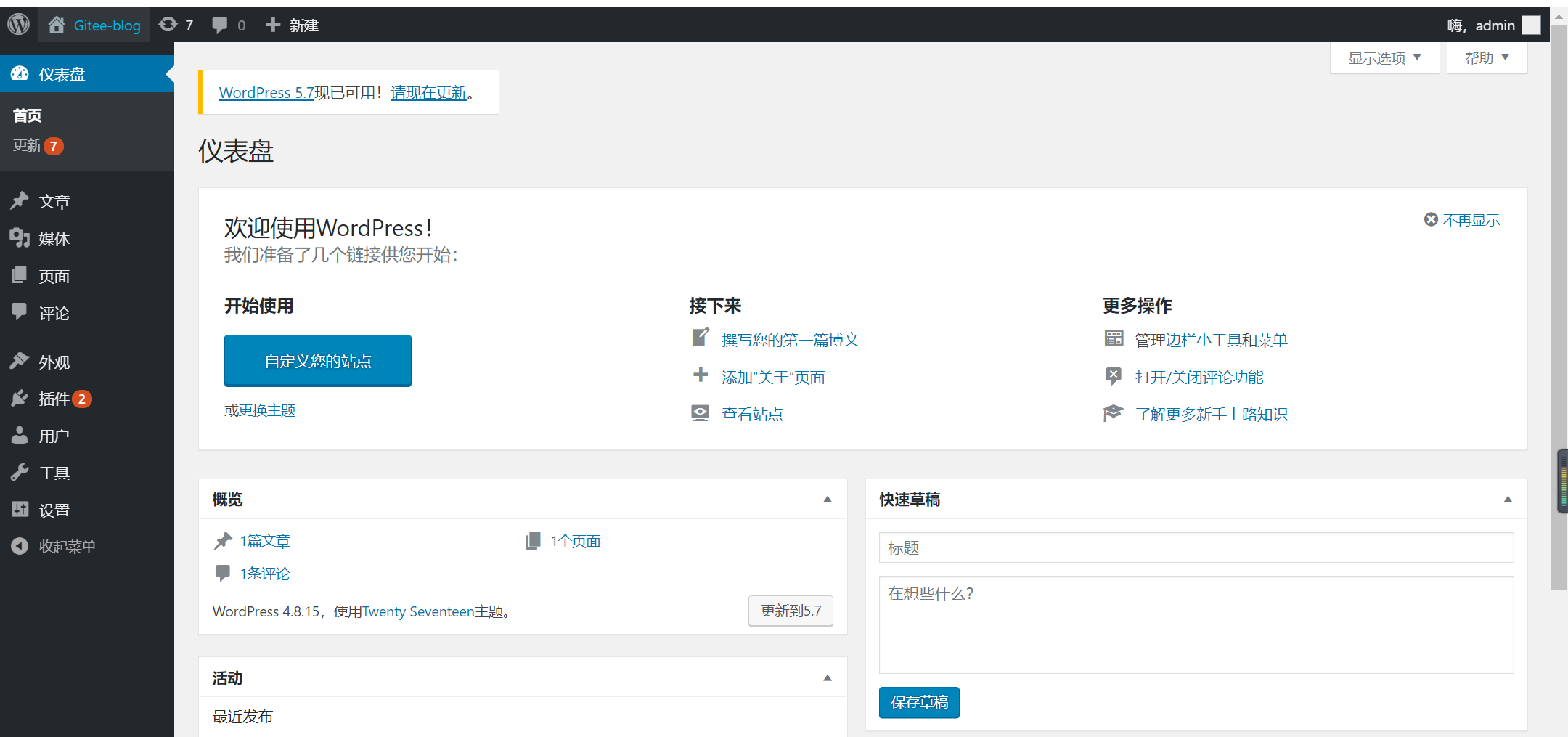Click the pin icon beside 1篇文章
This screenshot has height=737, width=1568.
click(x=223, y=541)
